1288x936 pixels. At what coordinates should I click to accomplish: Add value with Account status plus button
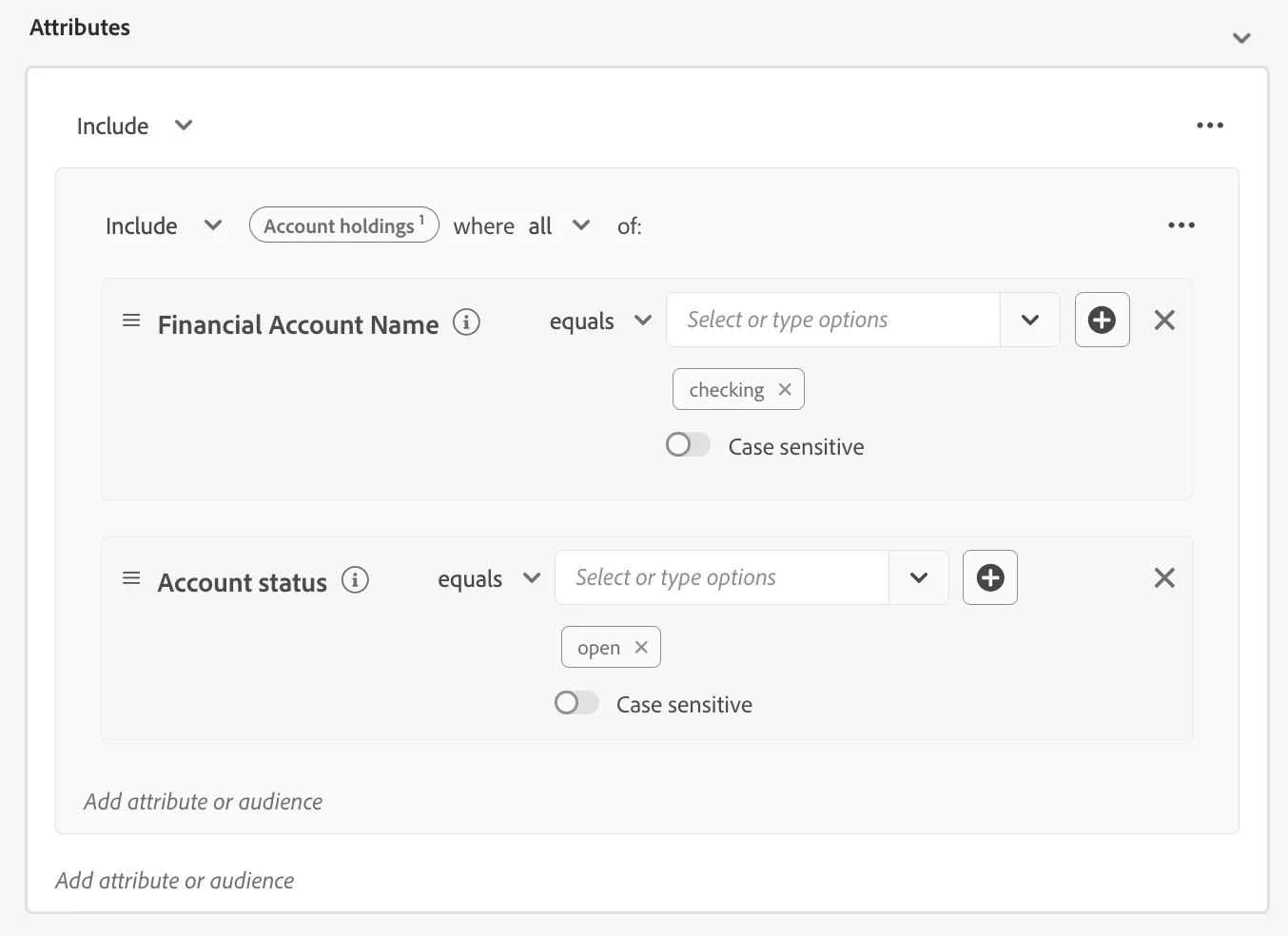pos(990,577)
